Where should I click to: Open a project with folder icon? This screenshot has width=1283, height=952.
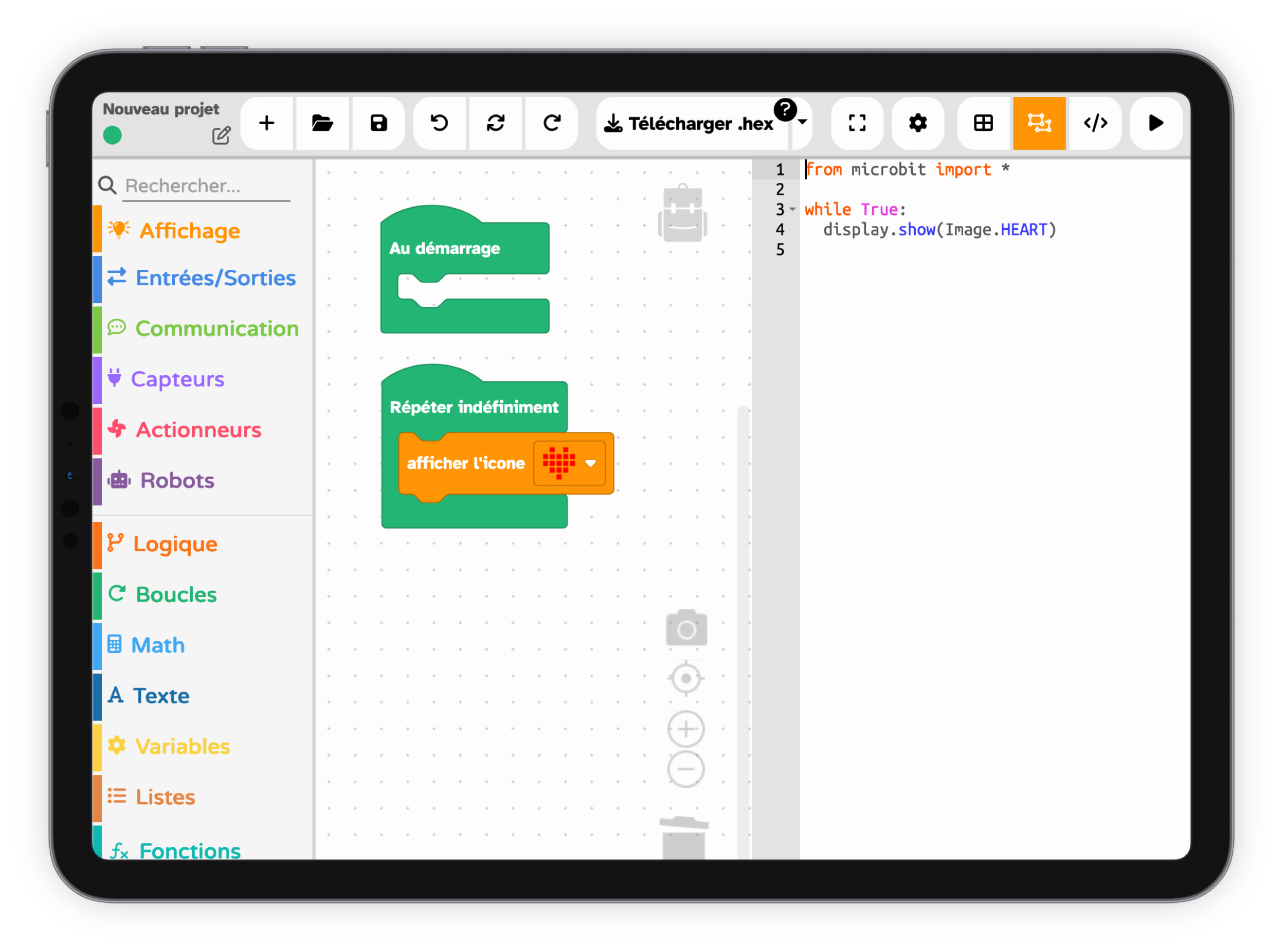point(322,123)
